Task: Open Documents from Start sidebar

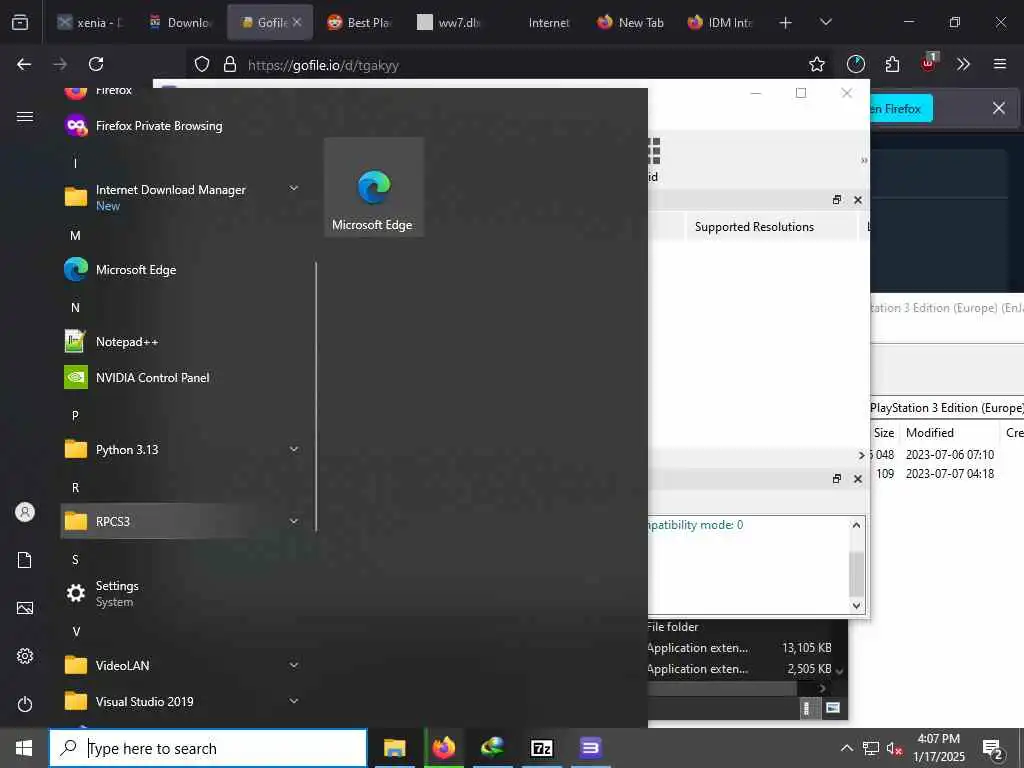Action: coord(25,560)
